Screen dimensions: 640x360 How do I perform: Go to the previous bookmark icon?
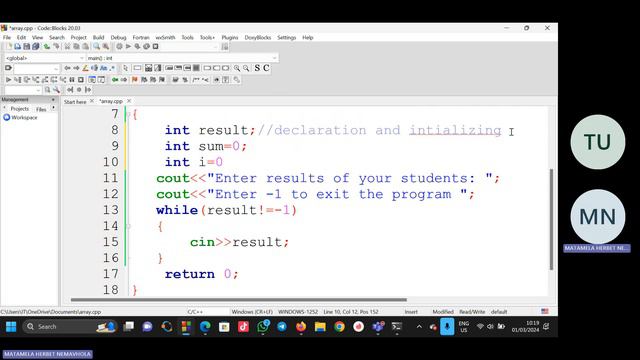point(144,80)
